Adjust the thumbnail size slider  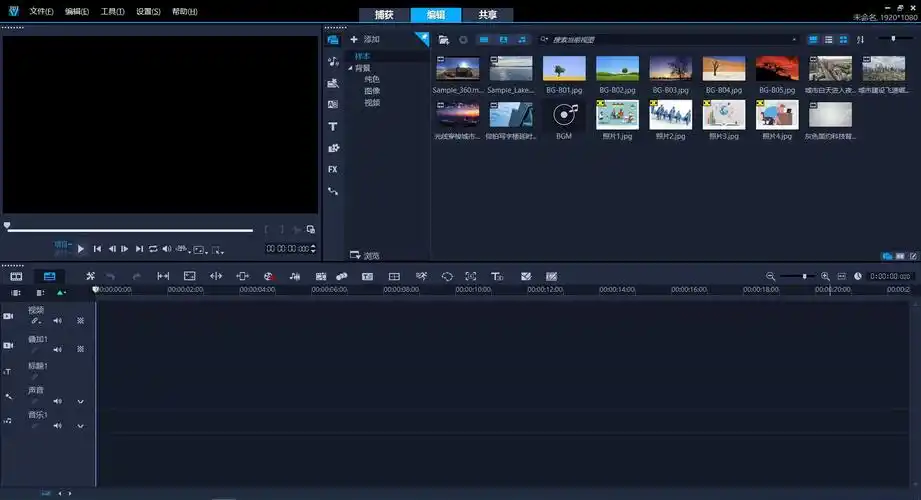(893, 38)
